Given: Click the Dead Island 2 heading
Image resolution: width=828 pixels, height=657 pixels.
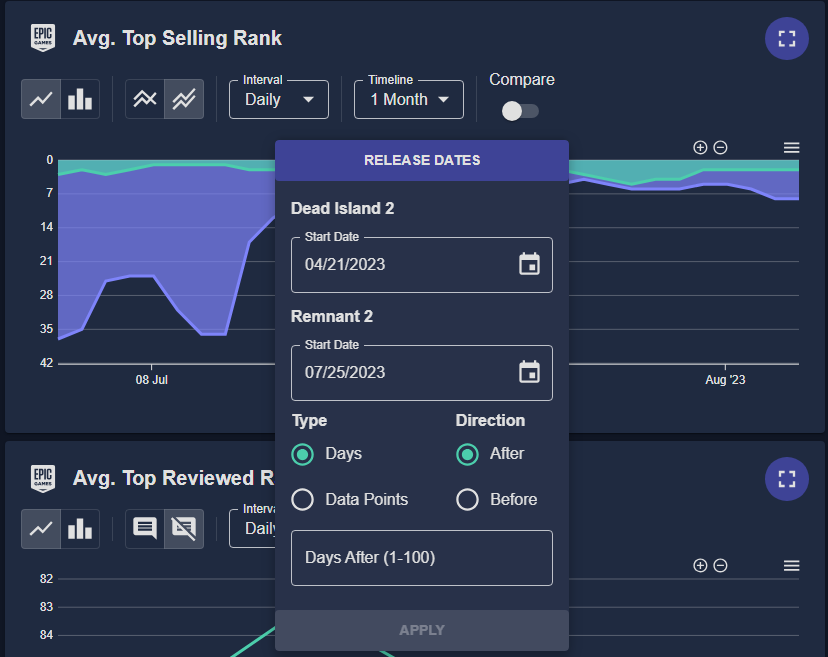Looking at the screenshot, I should [x=342, y=209].
